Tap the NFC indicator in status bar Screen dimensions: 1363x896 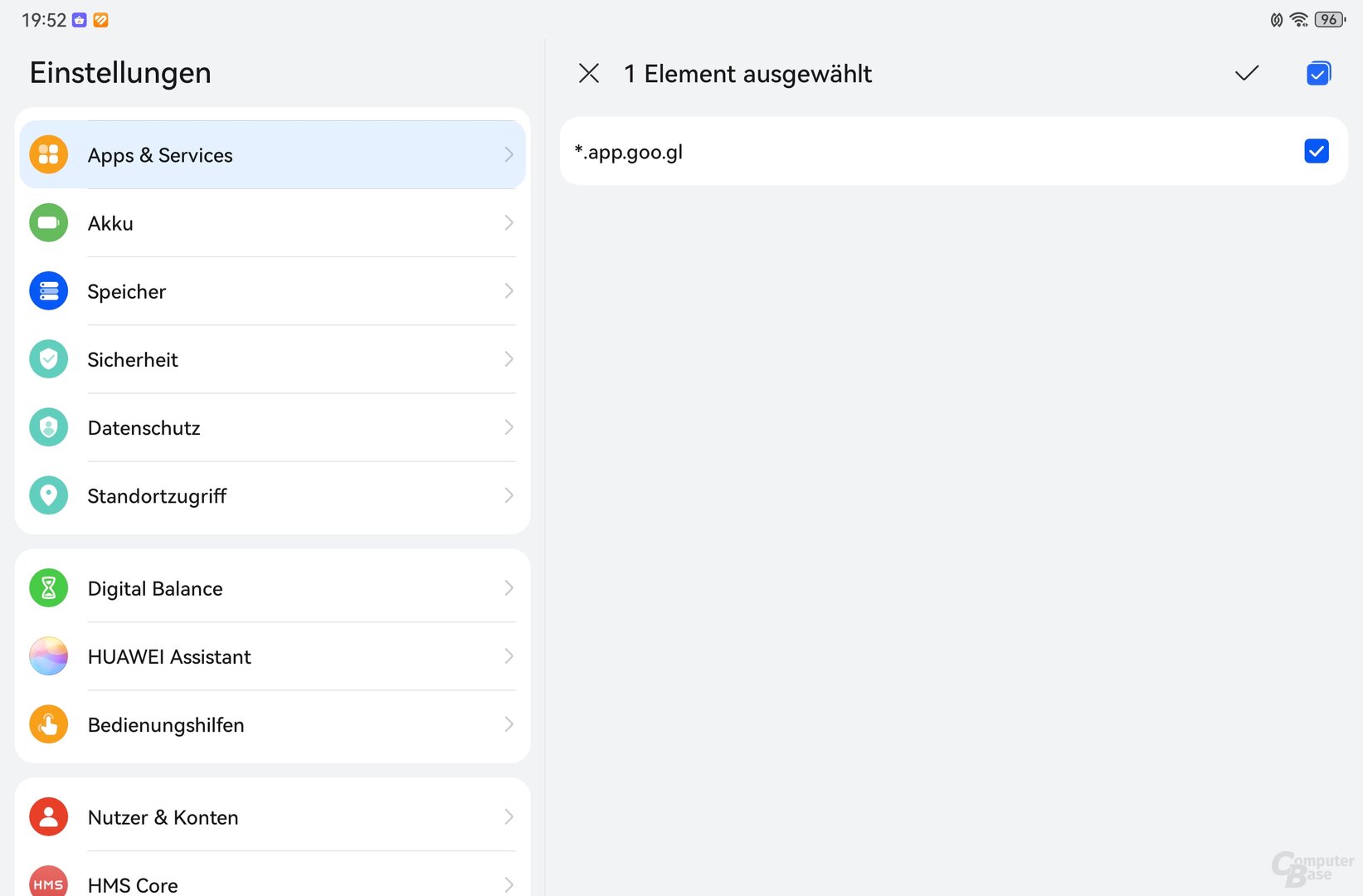1277,20
